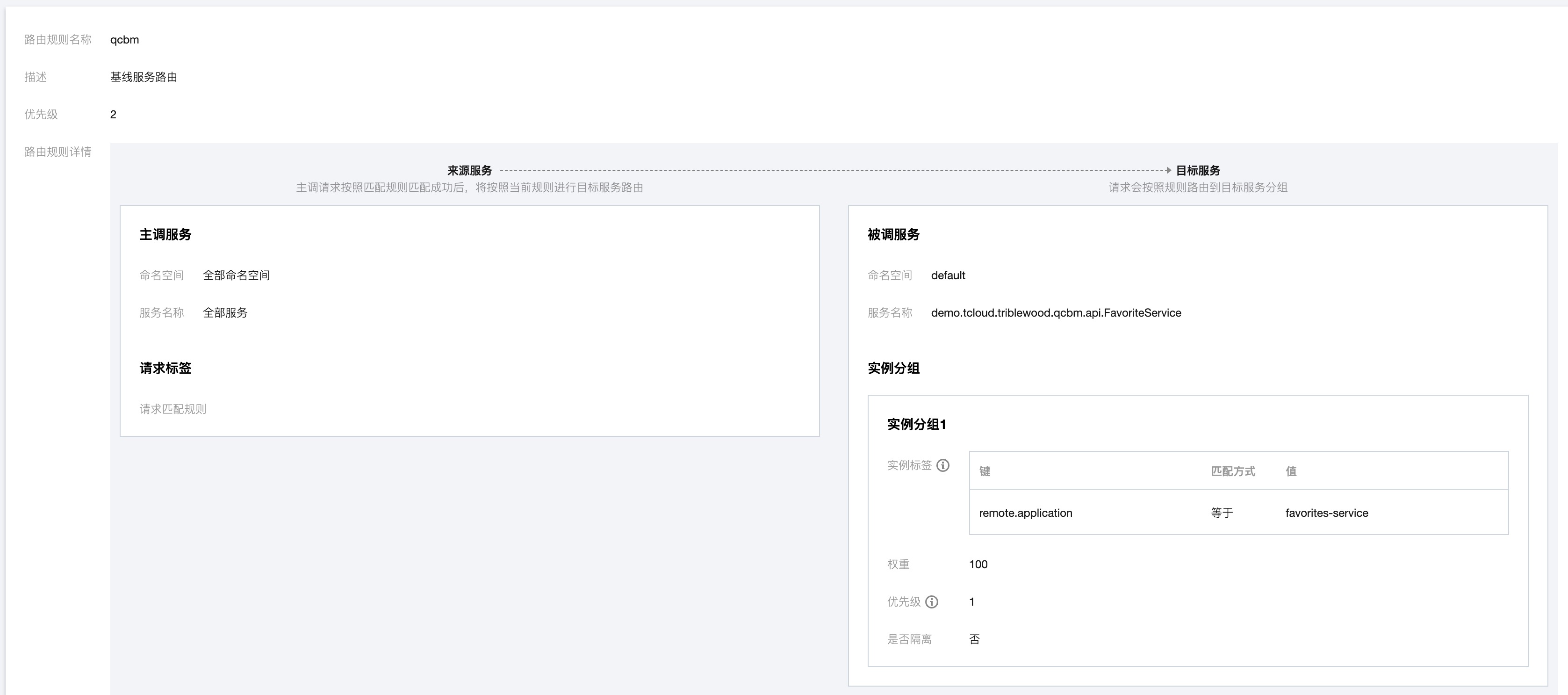Click the 是否隔离 label
The width and height of the screenshot is (1568, 695).
(909, 639)
